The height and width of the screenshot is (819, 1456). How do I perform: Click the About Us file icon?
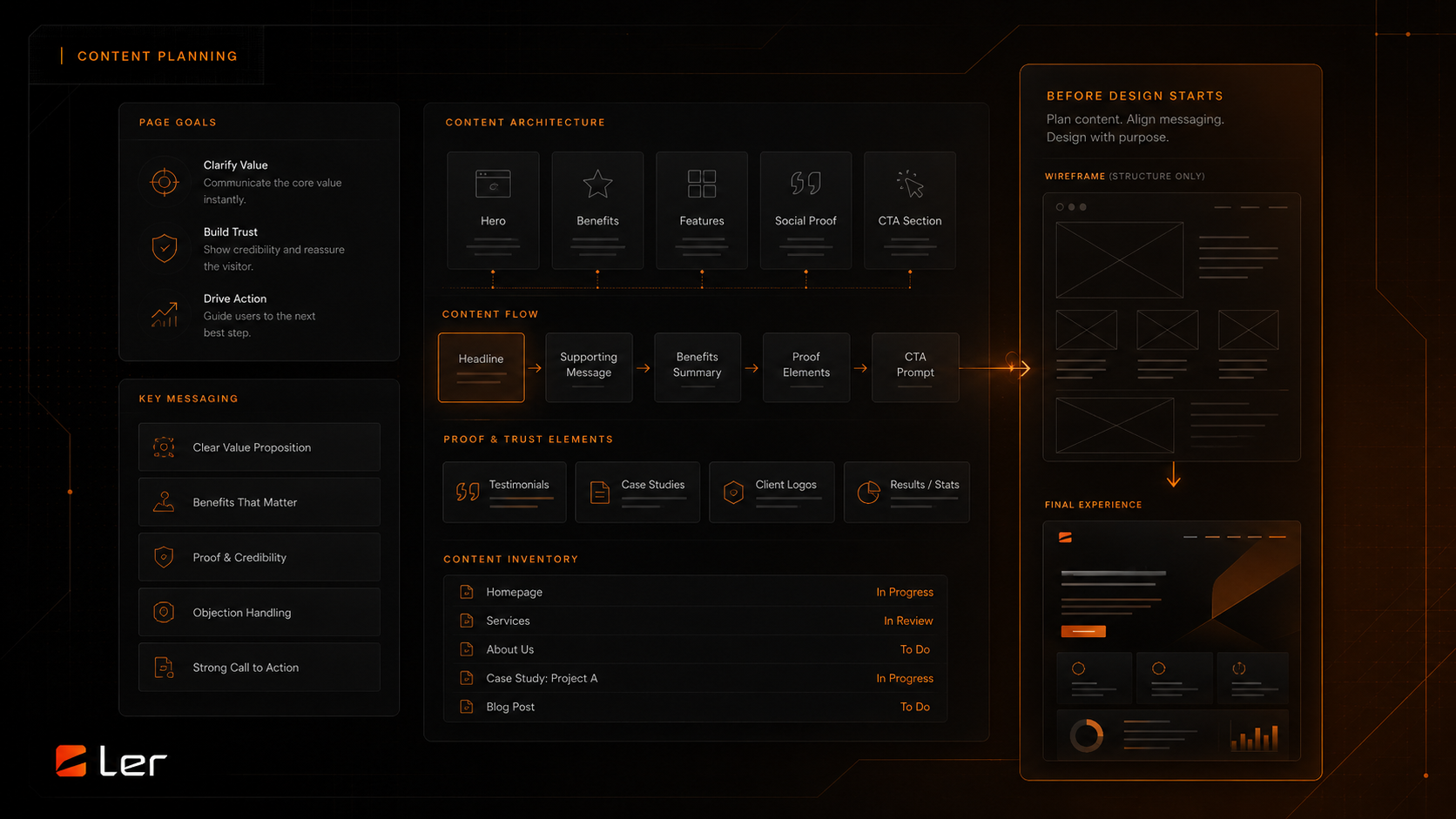467,649
